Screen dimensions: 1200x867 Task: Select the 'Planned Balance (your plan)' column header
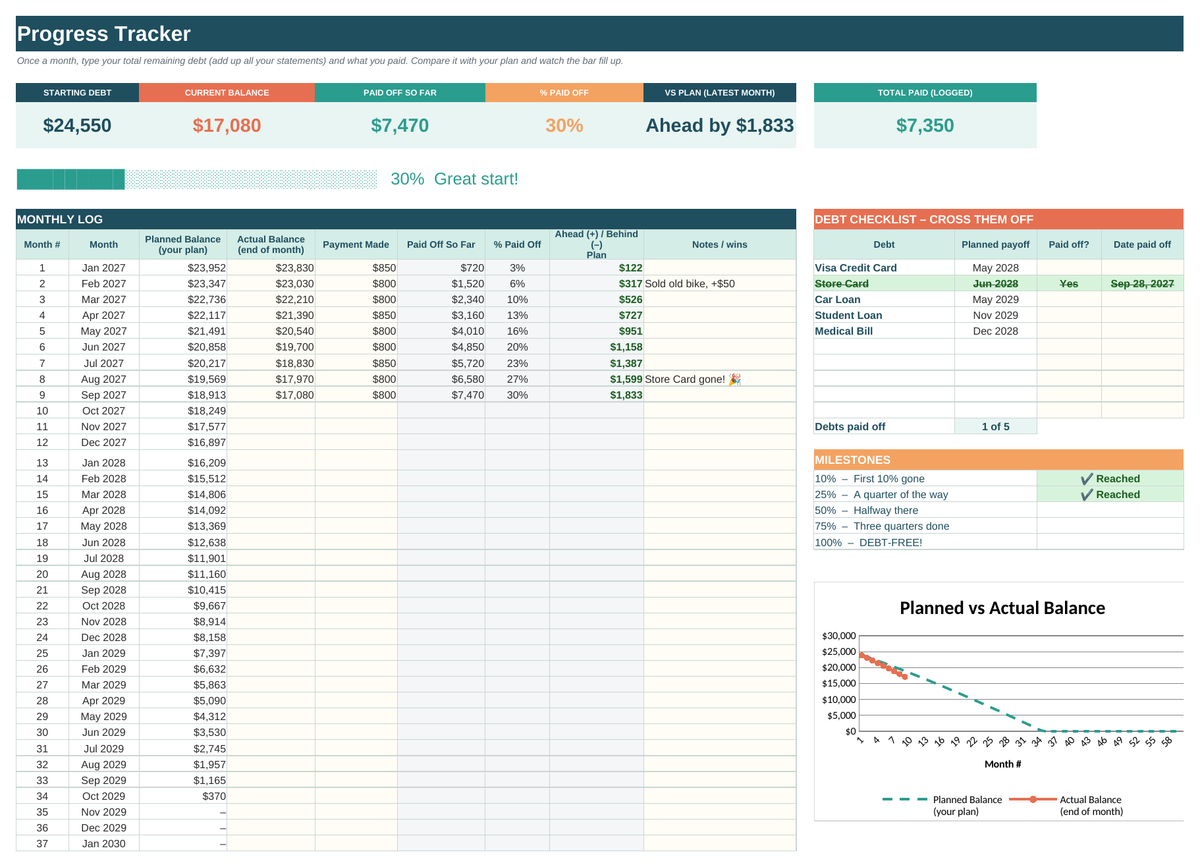(183, 244)
